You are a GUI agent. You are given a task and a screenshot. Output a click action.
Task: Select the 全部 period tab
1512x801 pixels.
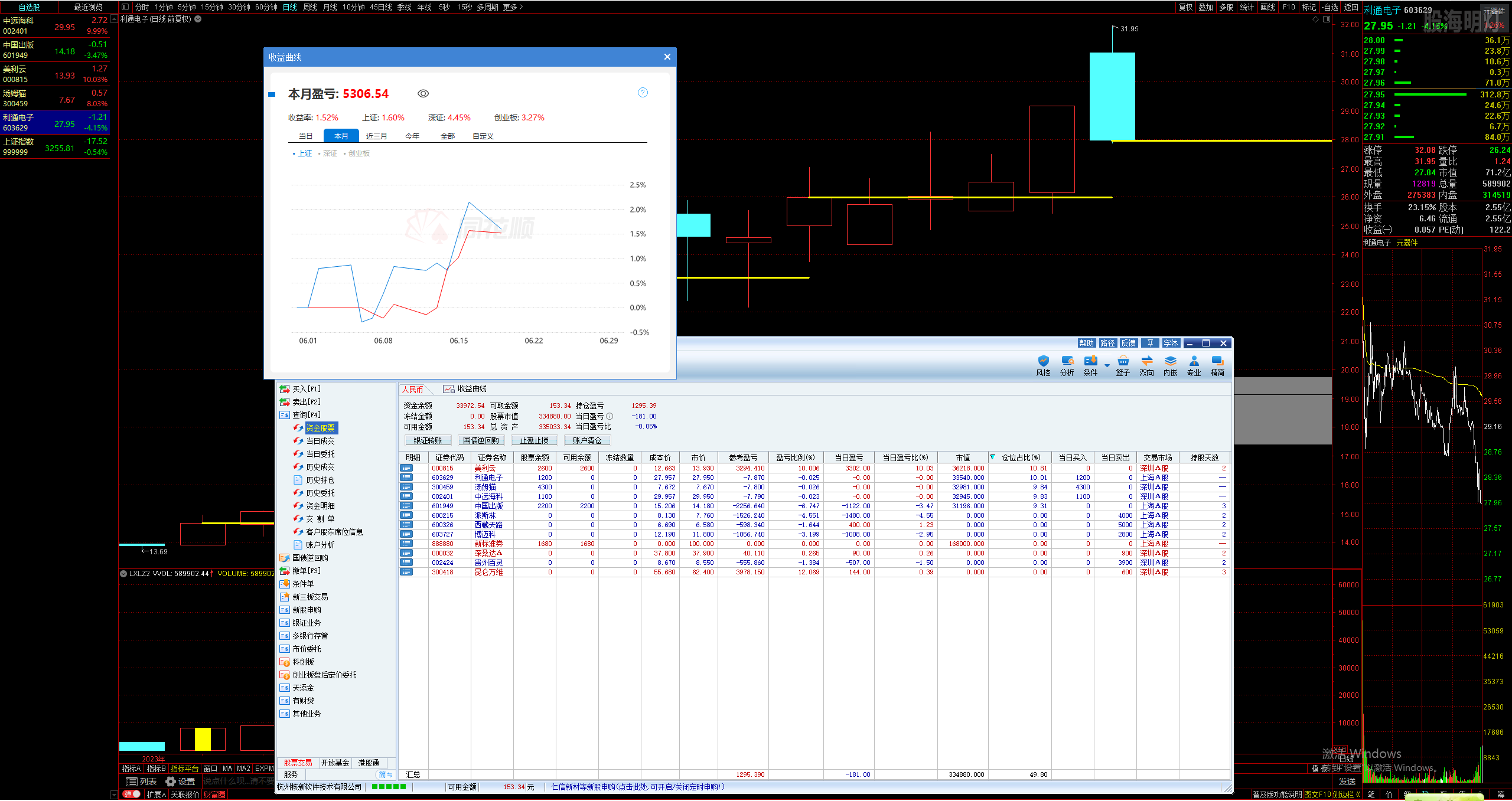(x=447, y=136)
